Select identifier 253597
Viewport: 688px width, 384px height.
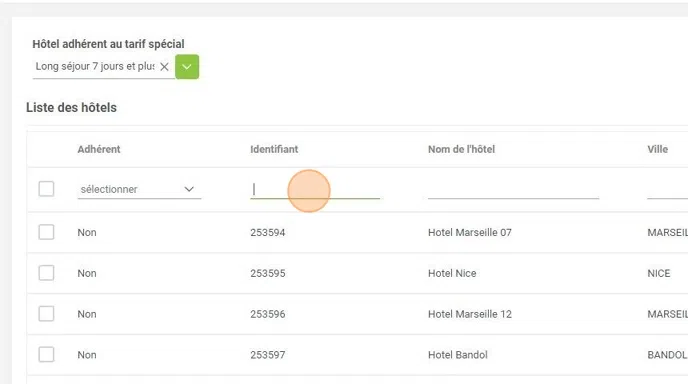(268, 355)
